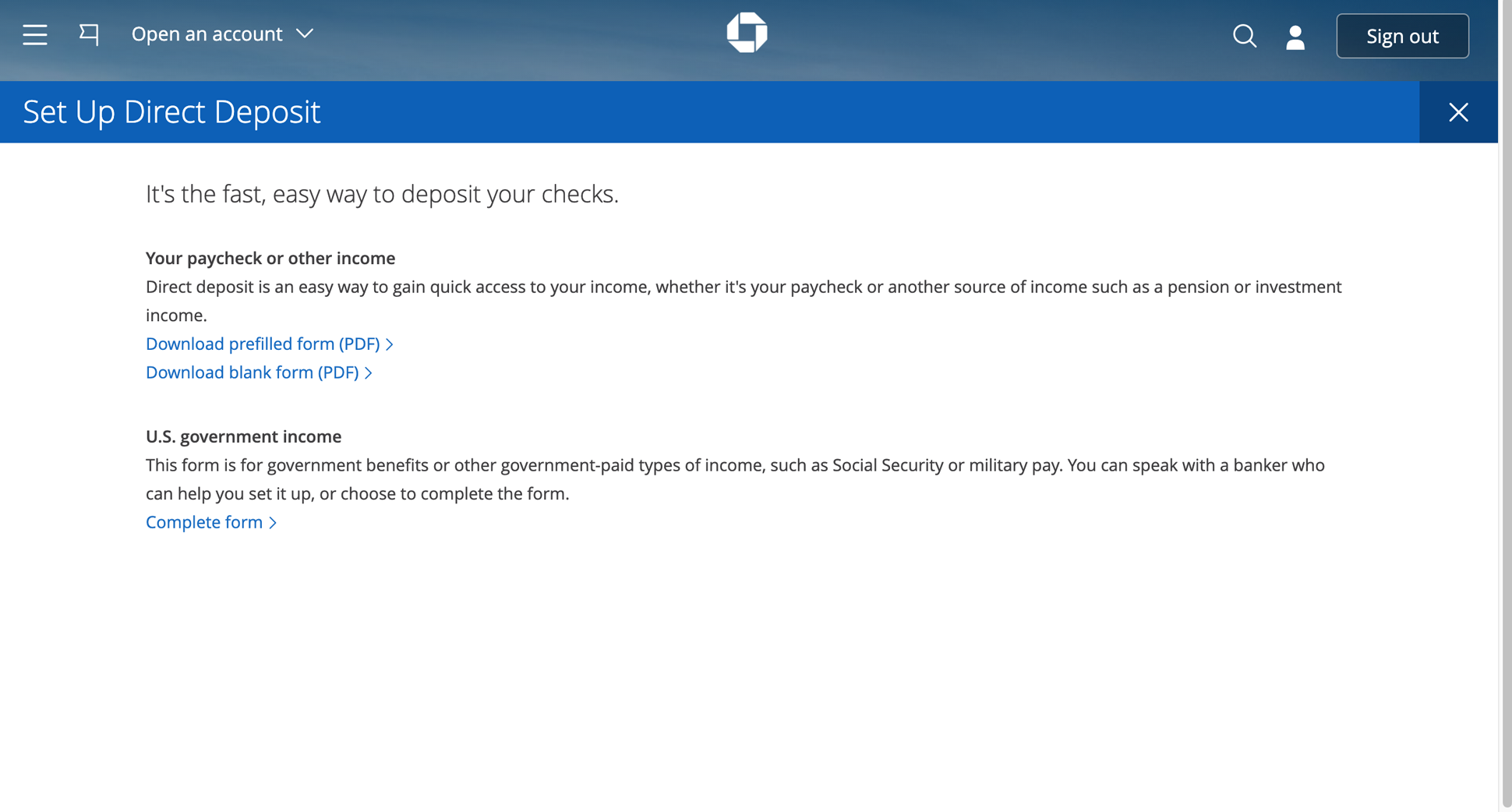Open the profile account icon
The height and width of the screenshot is (812, 1512).
pyautogui.click(x=1295, y=36)
